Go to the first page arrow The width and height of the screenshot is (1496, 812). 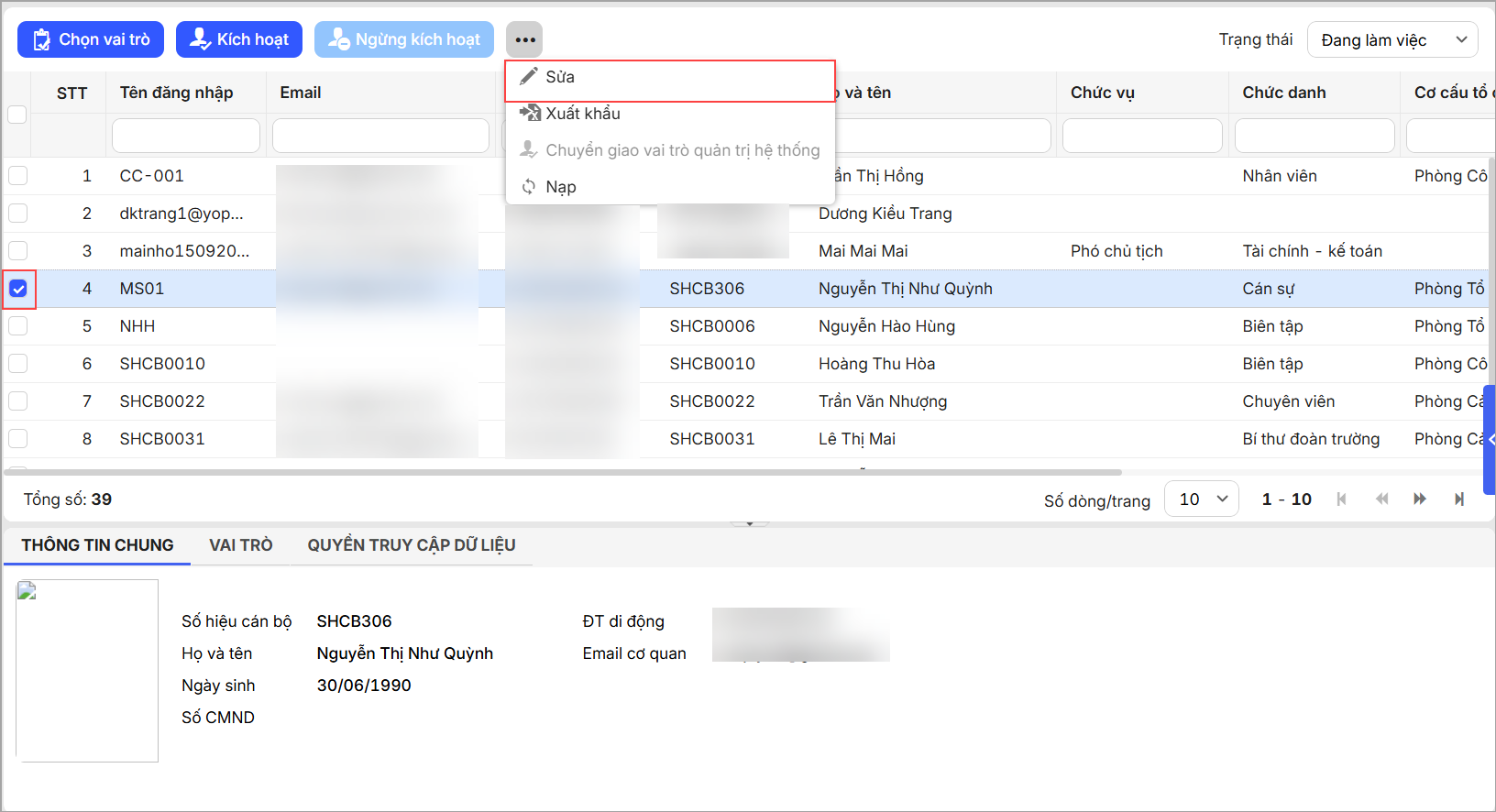click(1342, 499)
